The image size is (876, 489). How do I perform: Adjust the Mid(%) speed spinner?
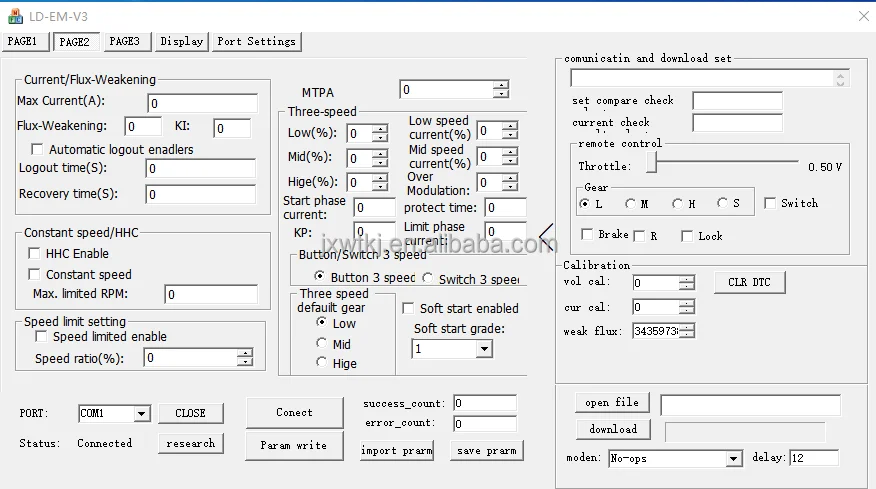pyautogui.click(x=380, y=158)
